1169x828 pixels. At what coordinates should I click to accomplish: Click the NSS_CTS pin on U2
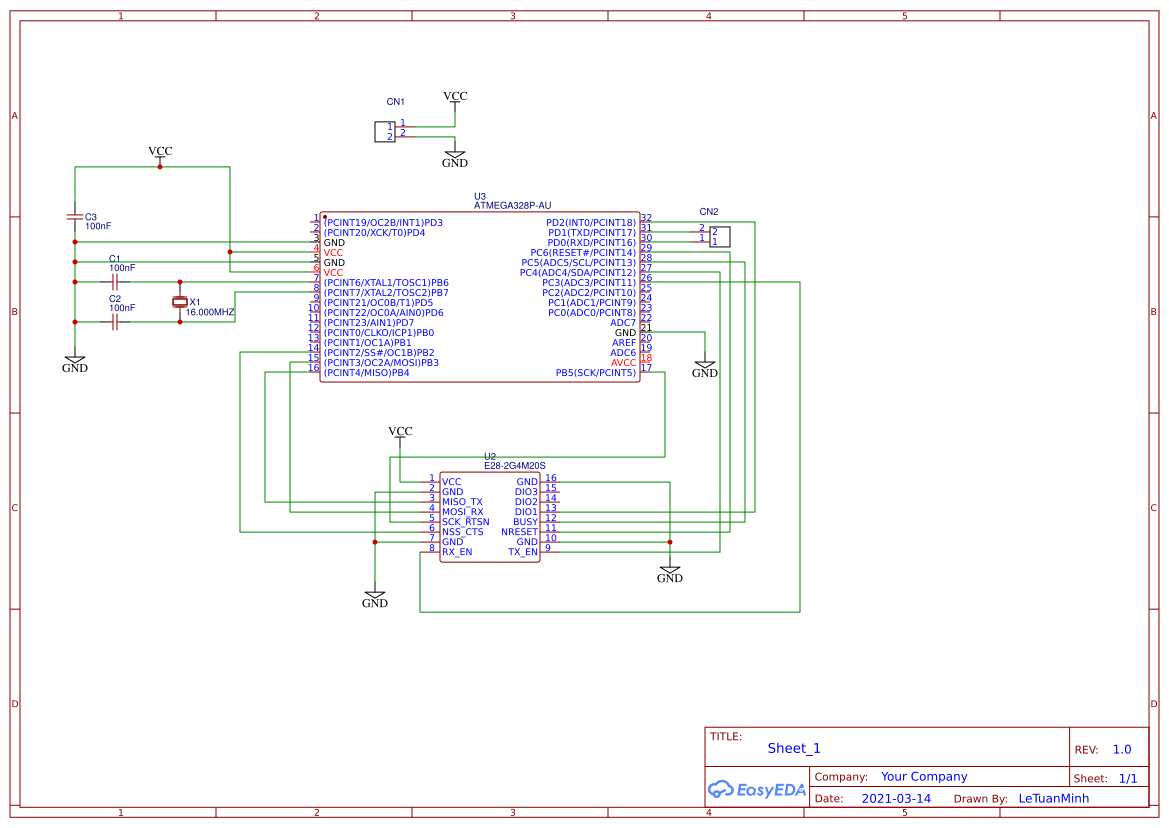click(x=463, y=532)
